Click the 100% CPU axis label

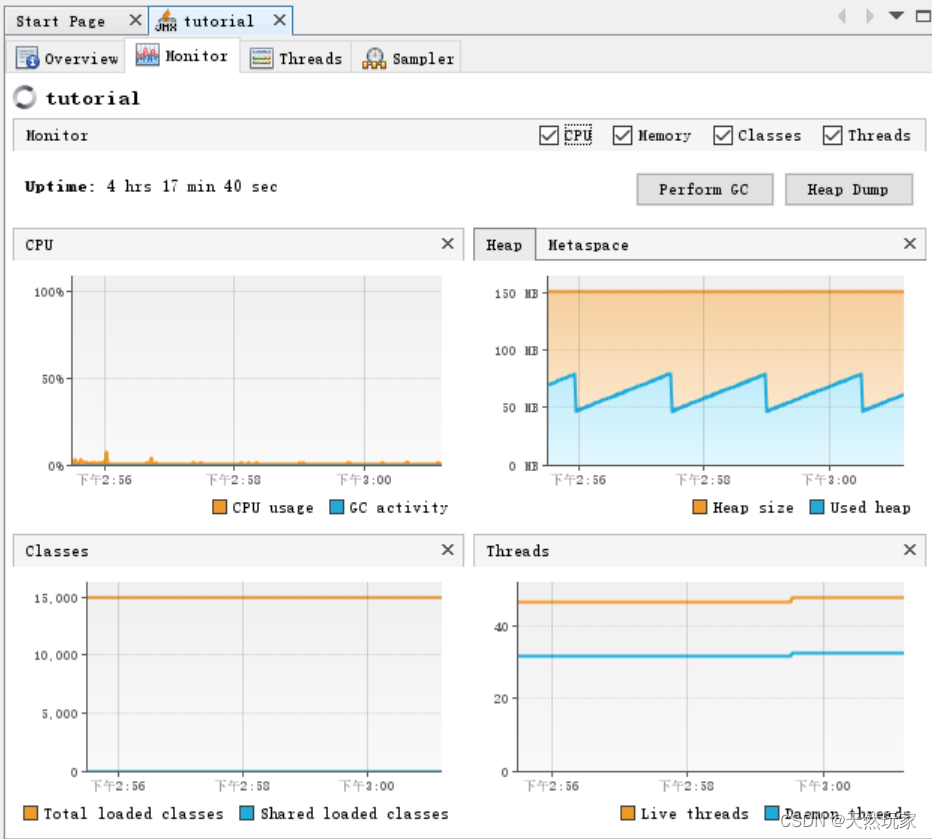tap(49, 292)
